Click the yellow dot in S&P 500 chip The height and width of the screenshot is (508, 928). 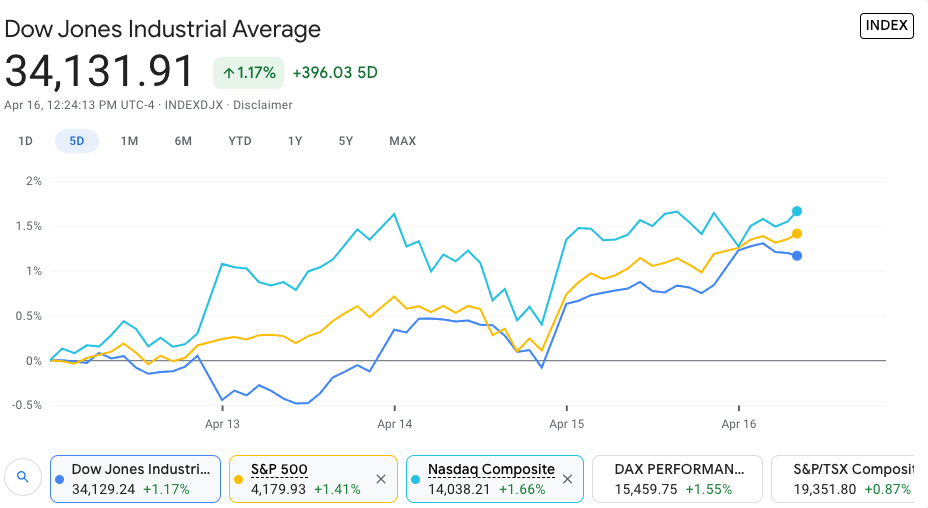point(239,480)
